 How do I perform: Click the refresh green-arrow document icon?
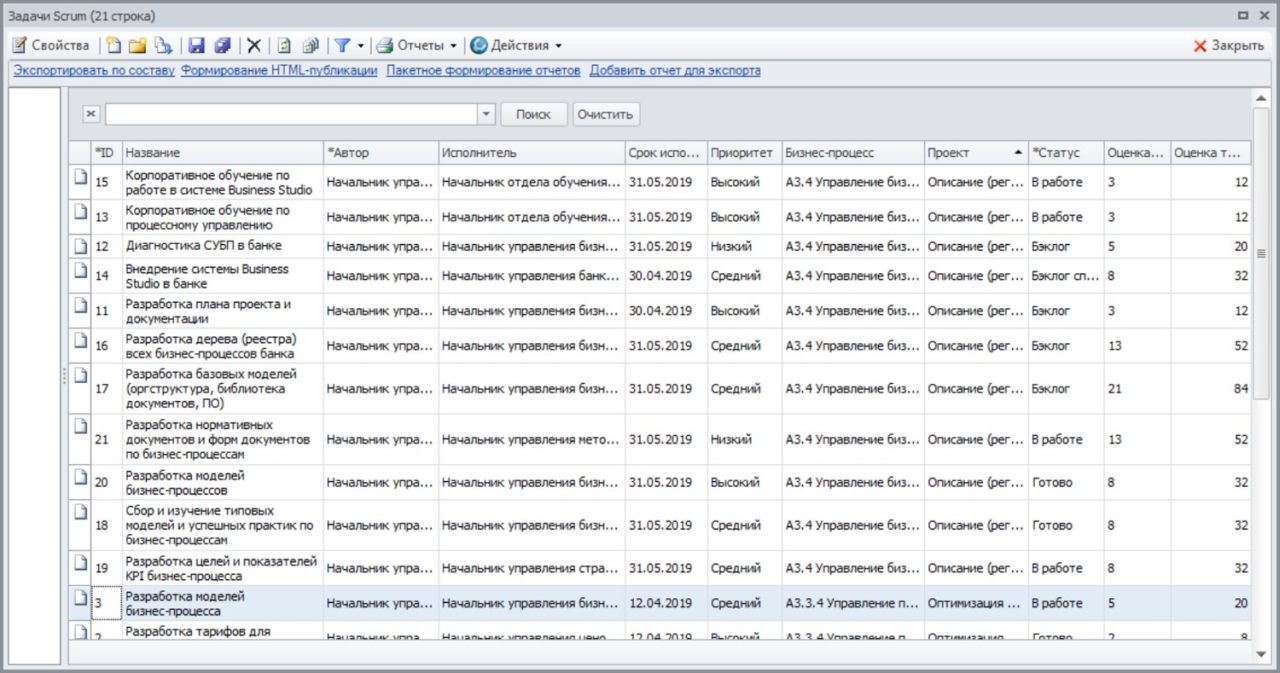284,46
